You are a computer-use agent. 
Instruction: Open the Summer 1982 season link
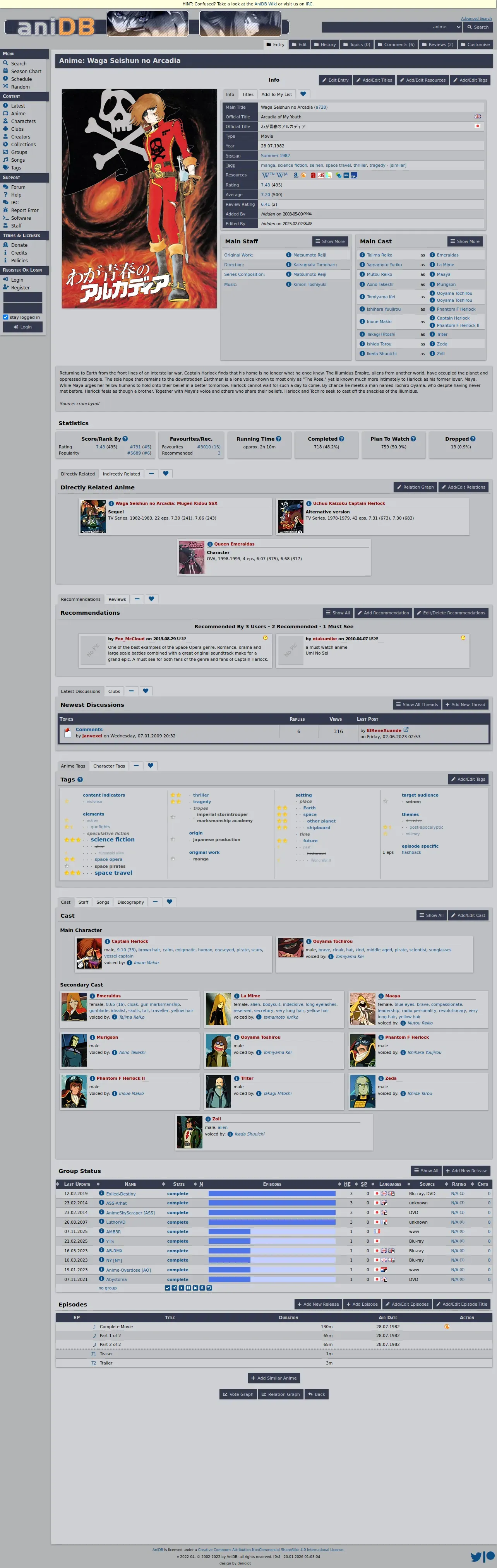[275, 156]
